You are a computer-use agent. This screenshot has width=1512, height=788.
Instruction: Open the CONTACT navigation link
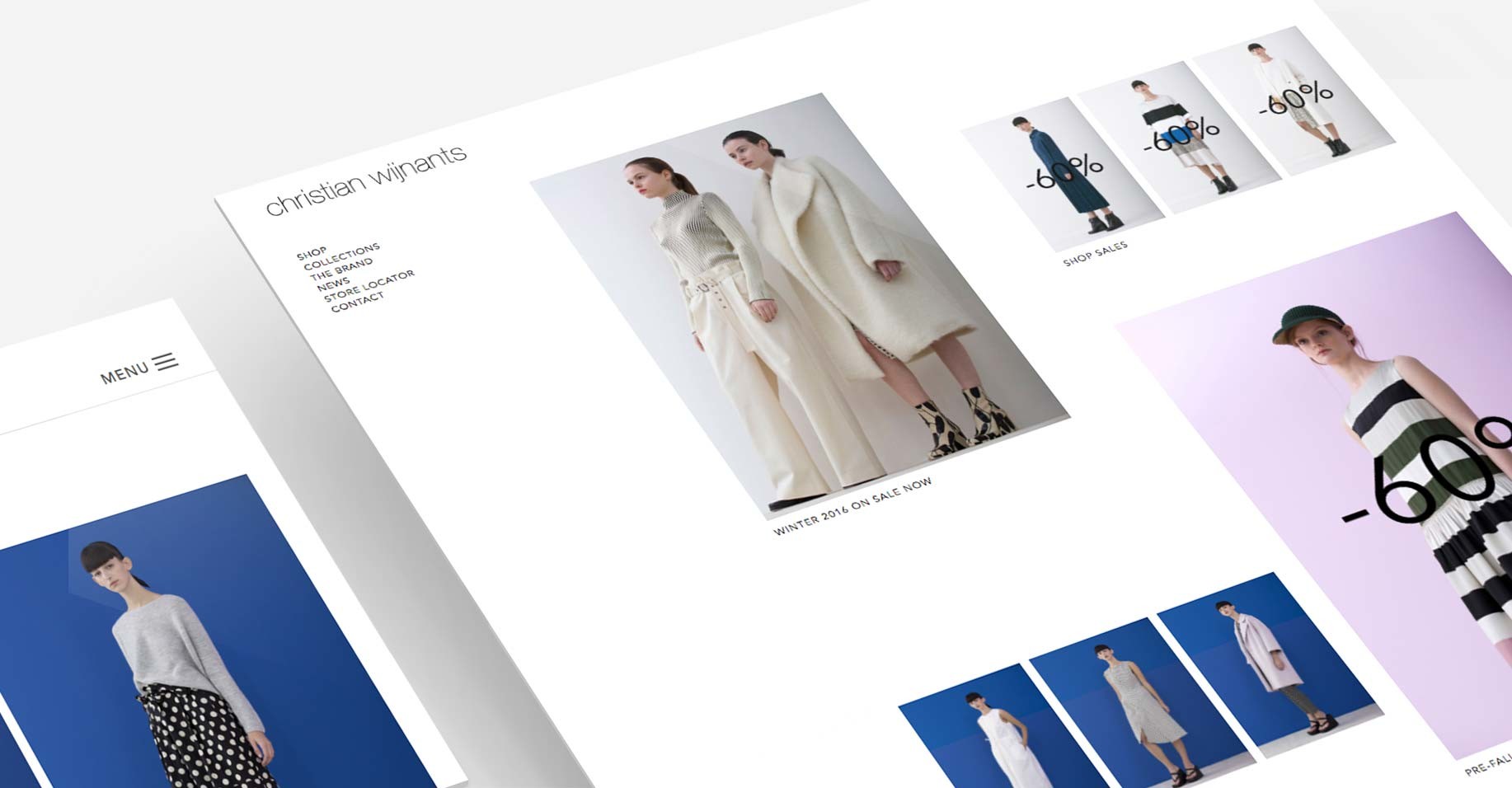point(358,303)
